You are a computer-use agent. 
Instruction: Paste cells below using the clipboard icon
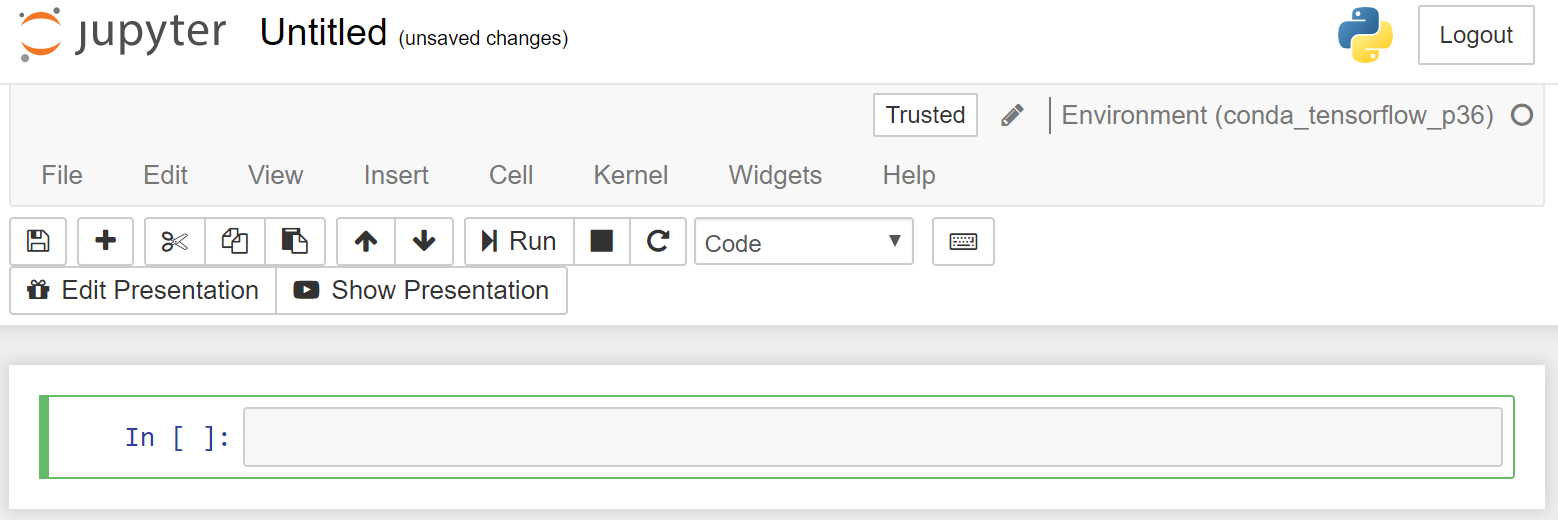click(295, 241)
